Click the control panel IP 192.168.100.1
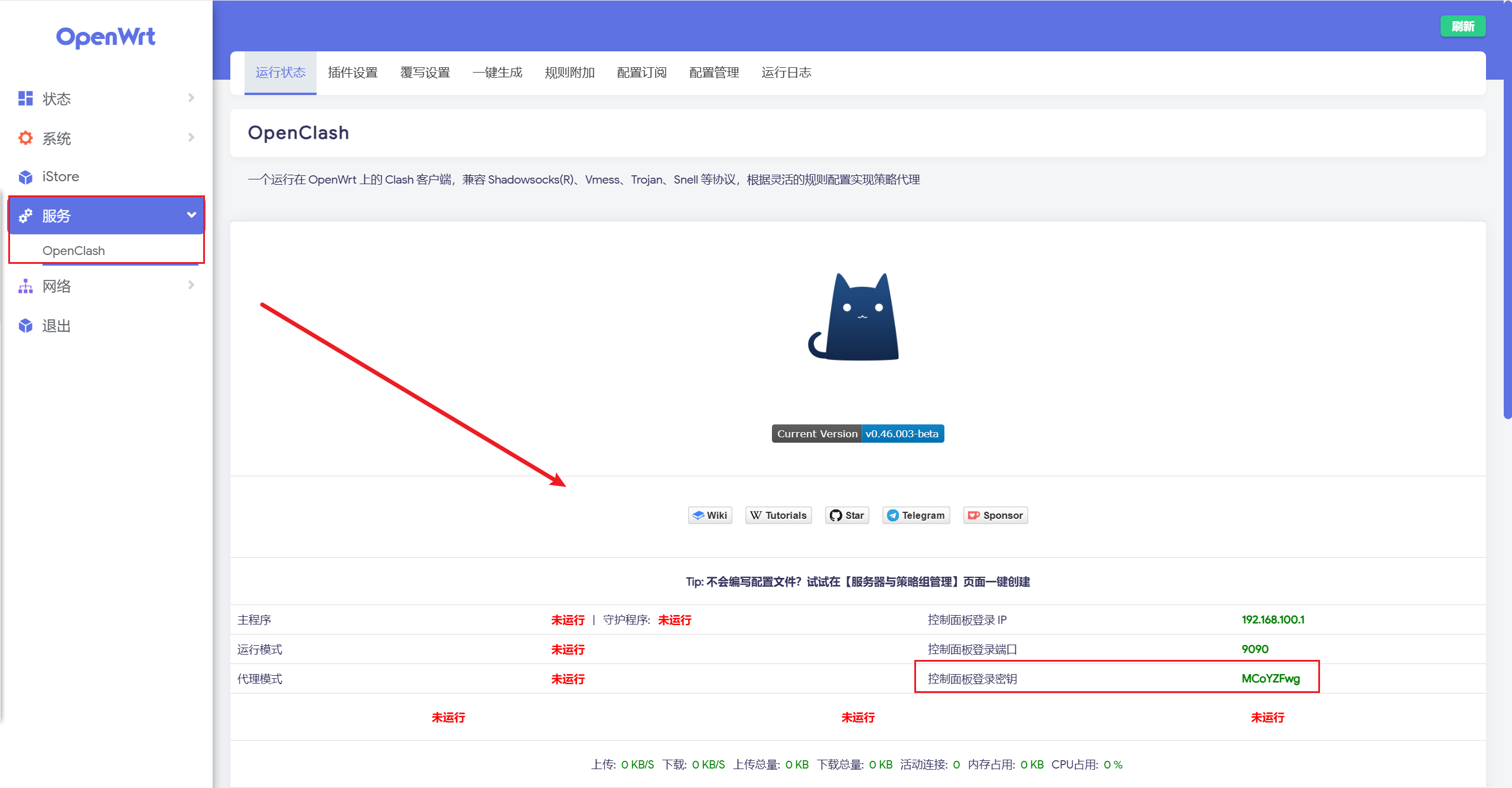This screenshot has width=1512, height=788. point(1273,620)
